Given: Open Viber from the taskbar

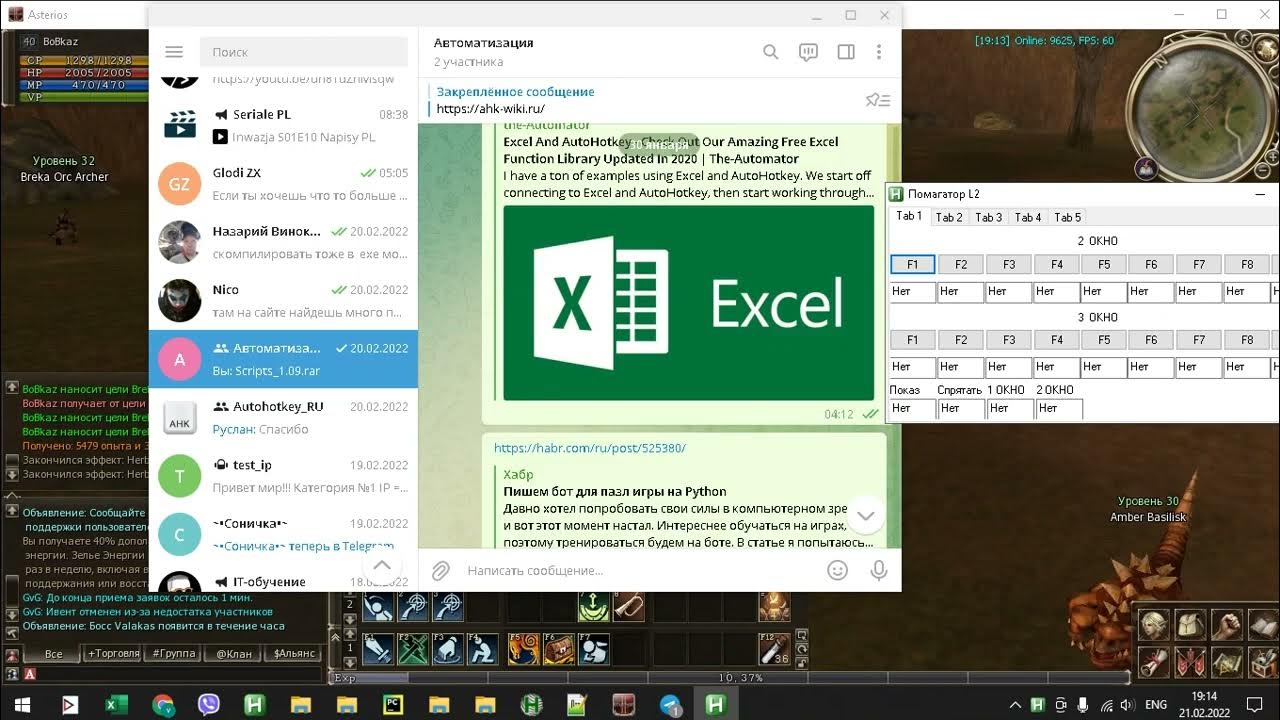Looking at the screenshot, I should pos(209,704).
